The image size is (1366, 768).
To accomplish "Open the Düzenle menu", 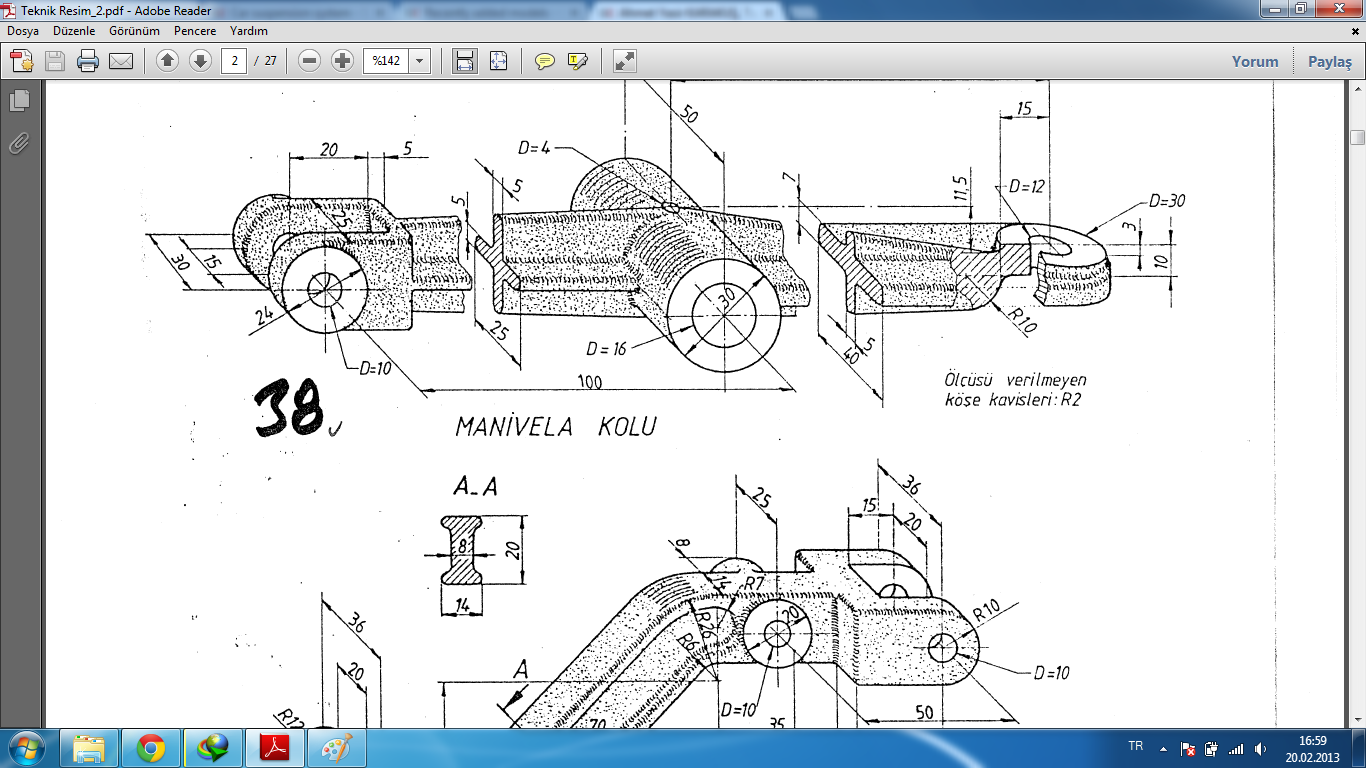I will click(x=74, y=31).
